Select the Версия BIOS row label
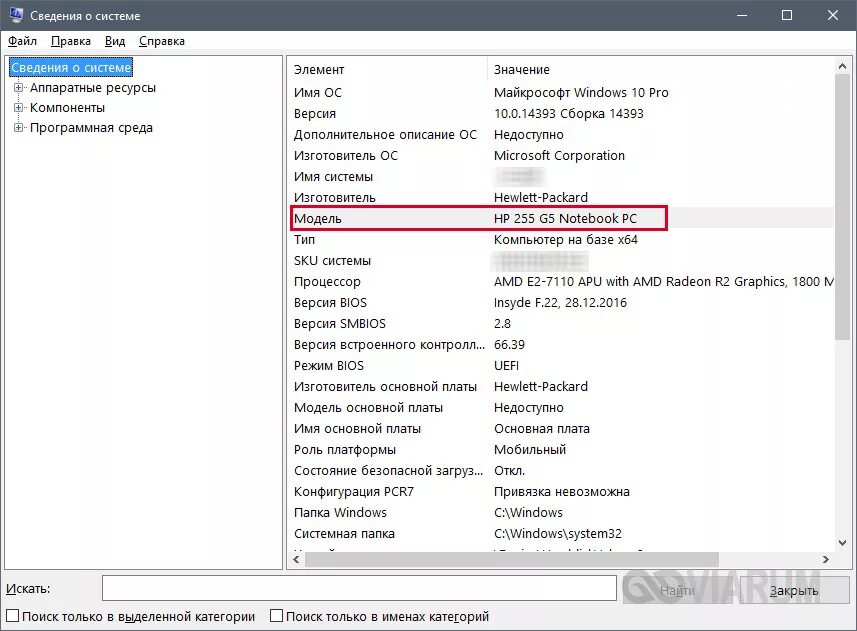This screenshot has width=857, height=631. coord(330,303)
